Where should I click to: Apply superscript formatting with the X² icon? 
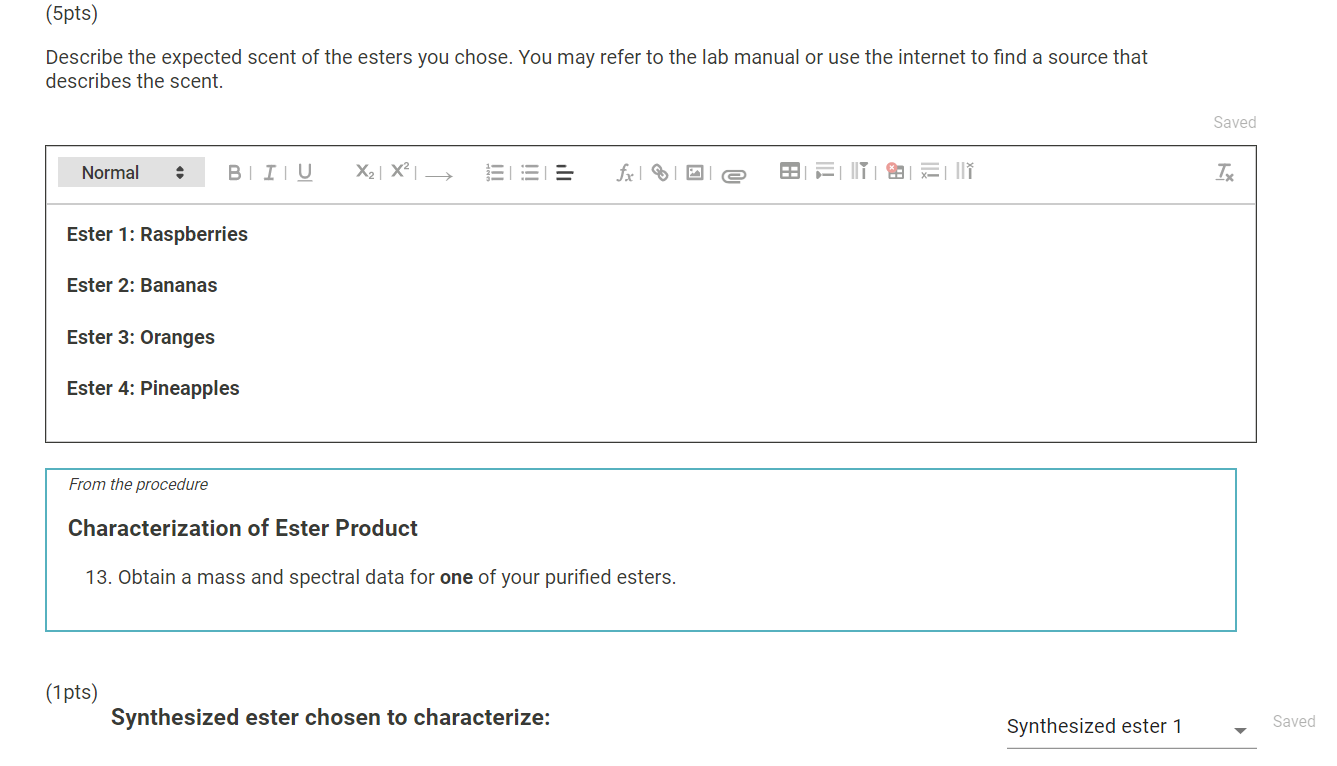tap(398, 170)
